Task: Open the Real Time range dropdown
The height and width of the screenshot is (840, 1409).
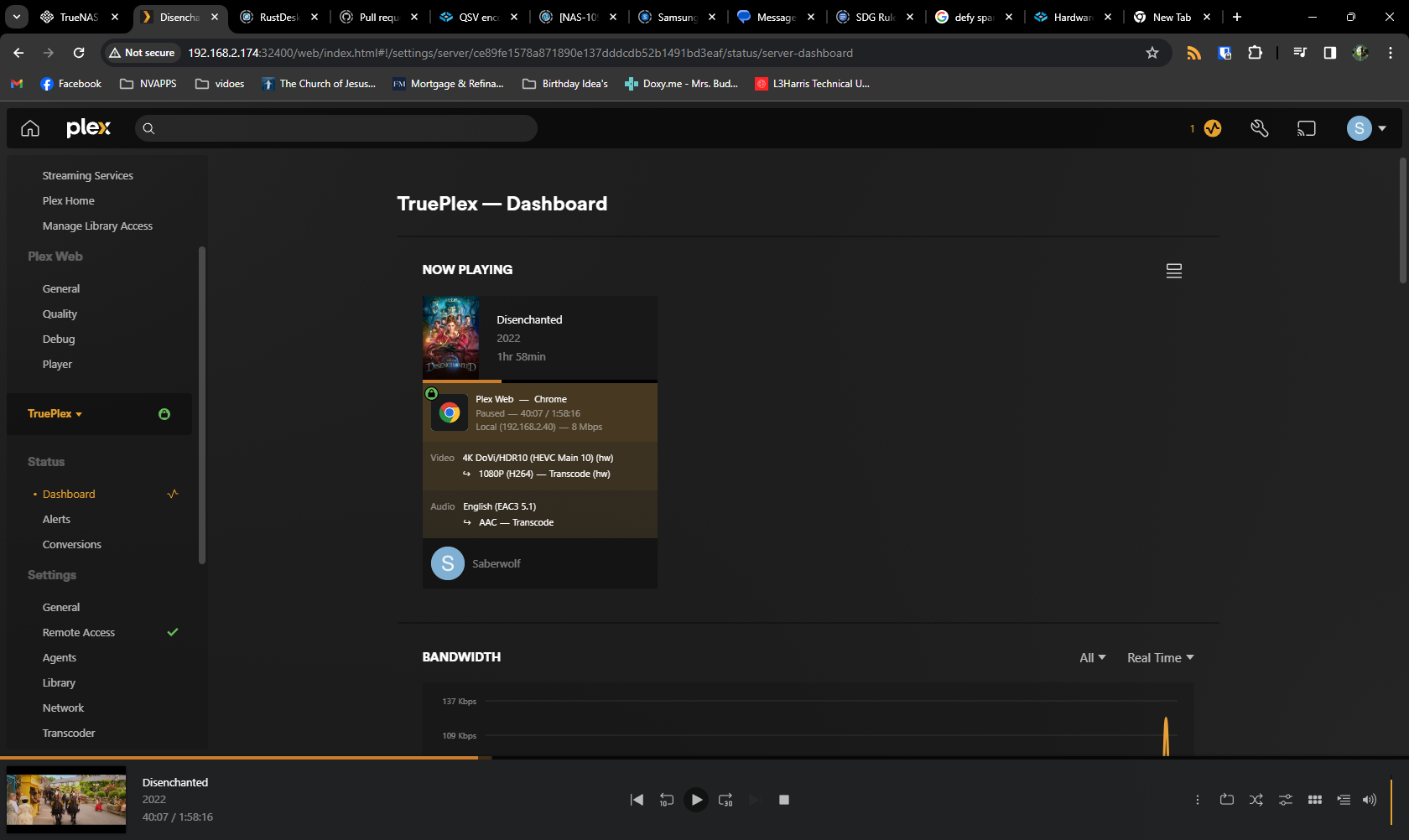Action: (x=1160, y=658)
